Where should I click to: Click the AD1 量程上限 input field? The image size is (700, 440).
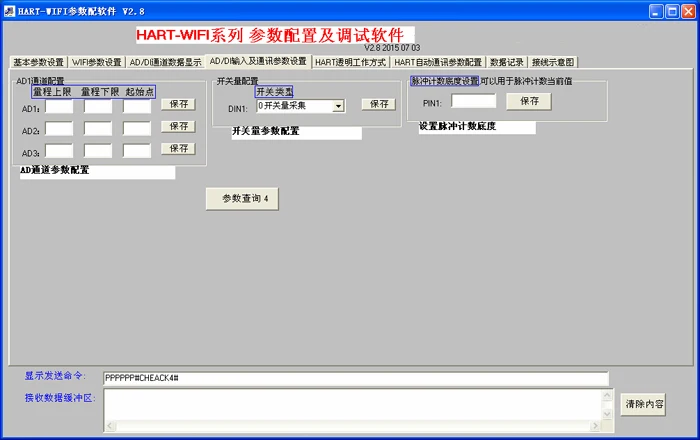click(59, 106)
